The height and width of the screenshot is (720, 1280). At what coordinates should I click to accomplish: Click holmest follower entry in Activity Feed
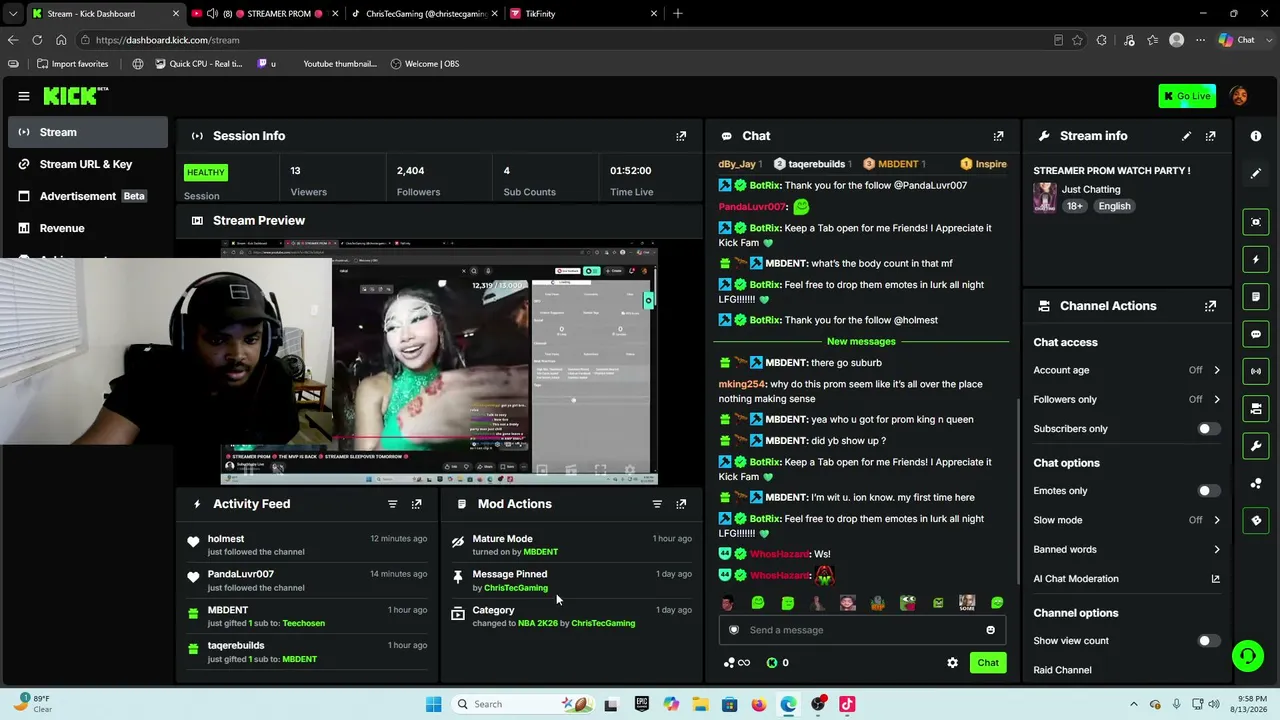[308, 545]
